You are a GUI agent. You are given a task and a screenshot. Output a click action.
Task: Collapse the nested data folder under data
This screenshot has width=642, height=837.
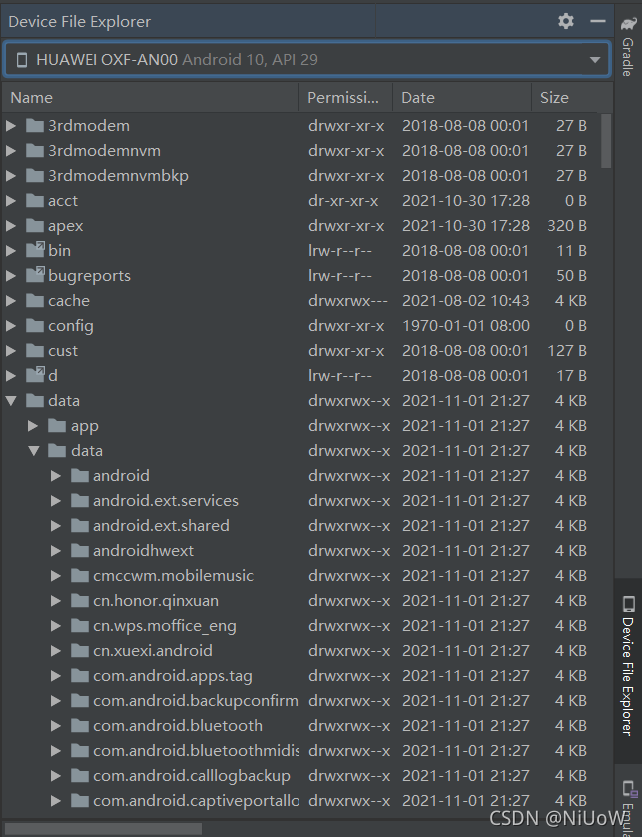(x=34, y=451)
